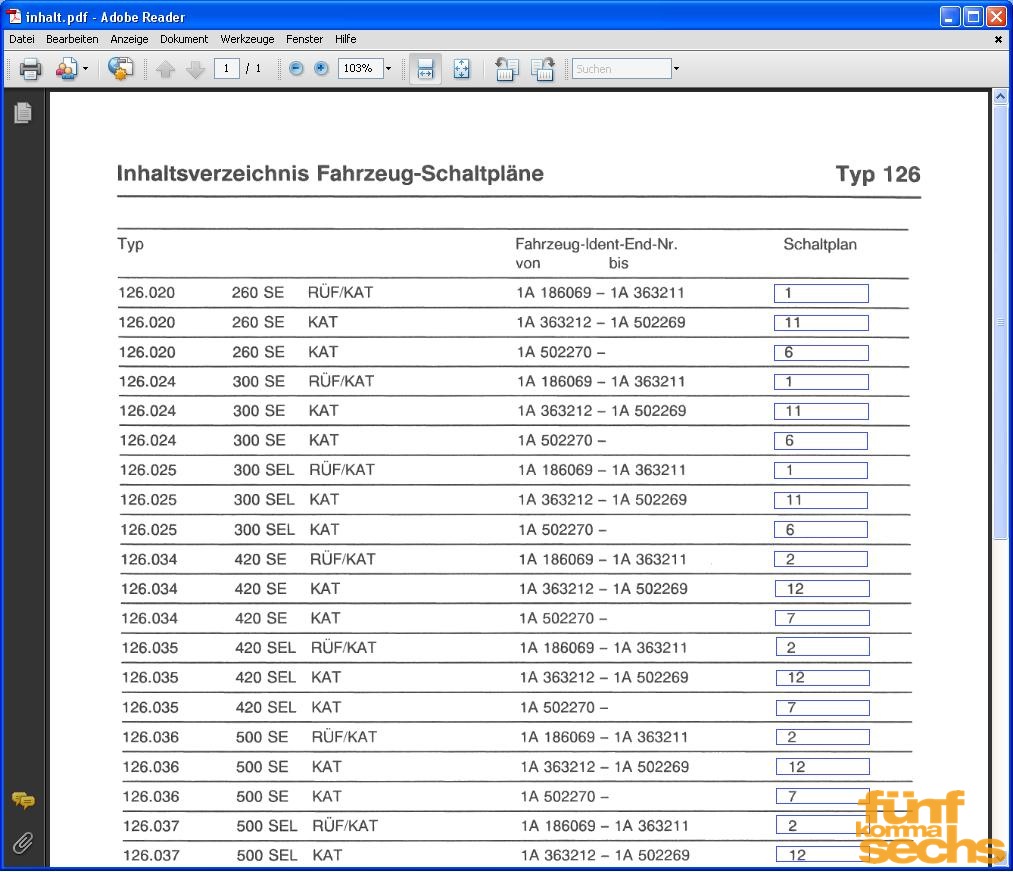
Task: Maximize the Adobe Reader window
Action: pyautogui.click(x=973, y=16)
